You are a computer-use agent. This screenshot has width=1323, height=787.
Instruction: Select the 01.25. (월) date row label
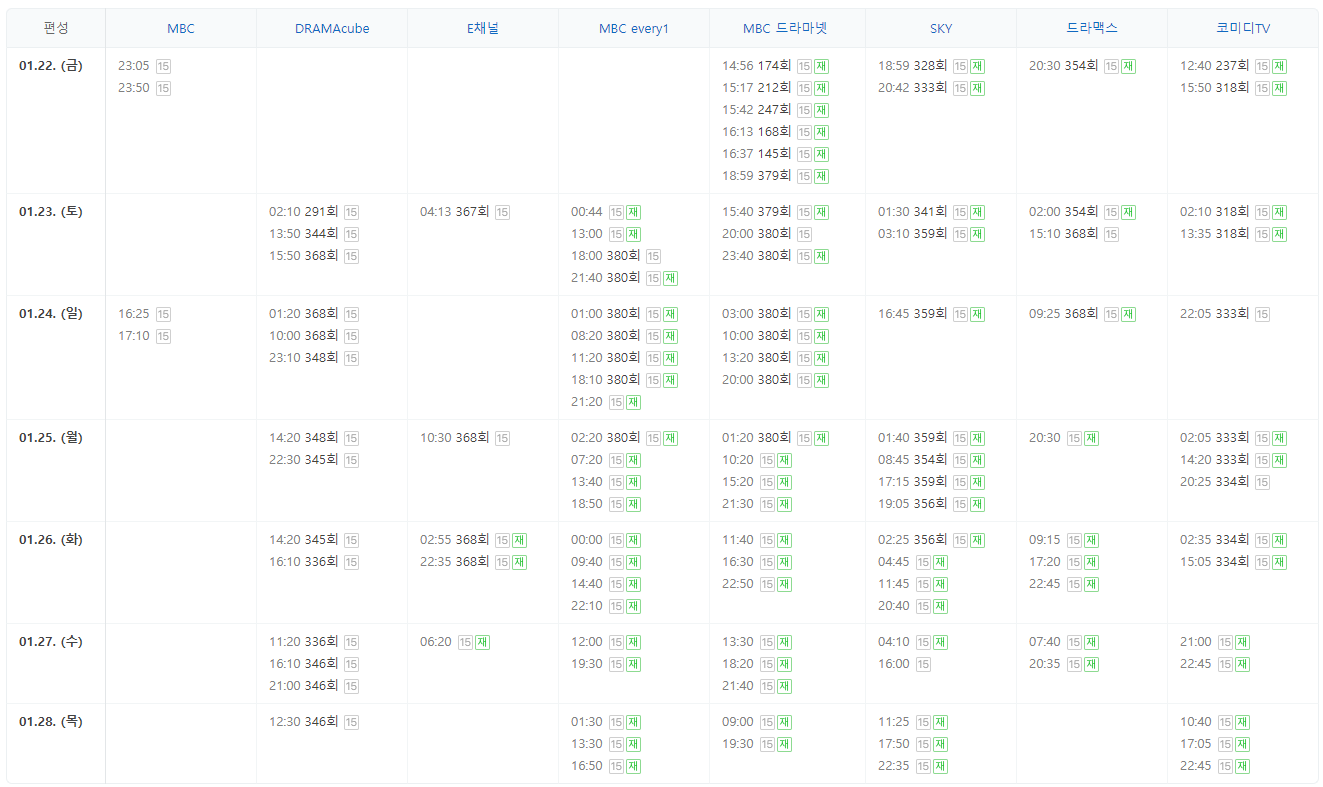51,438
